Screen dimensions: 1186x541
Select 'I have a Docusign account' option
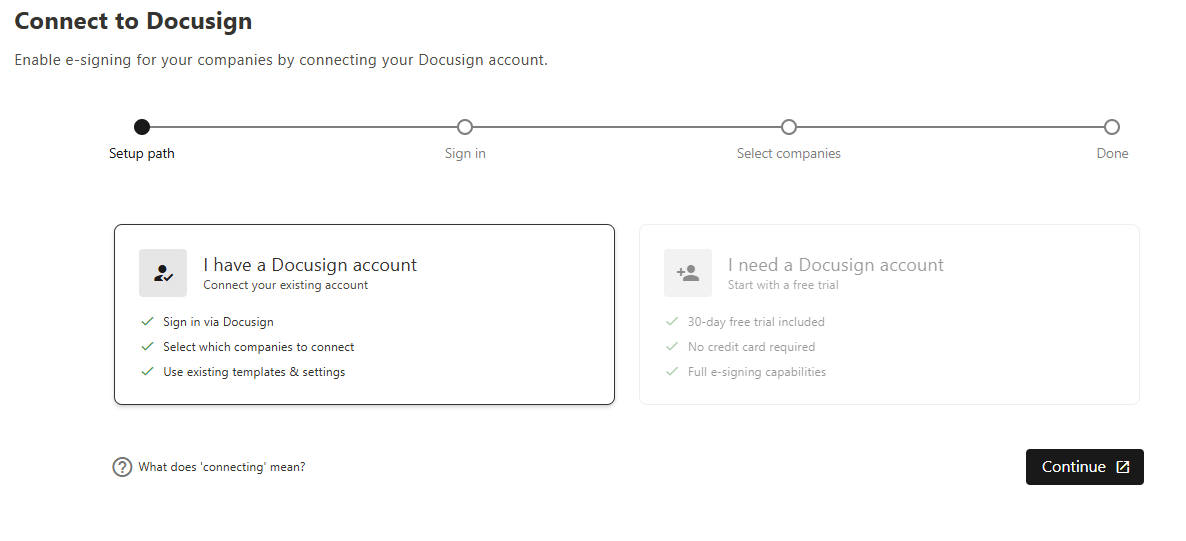coord(364,314)
